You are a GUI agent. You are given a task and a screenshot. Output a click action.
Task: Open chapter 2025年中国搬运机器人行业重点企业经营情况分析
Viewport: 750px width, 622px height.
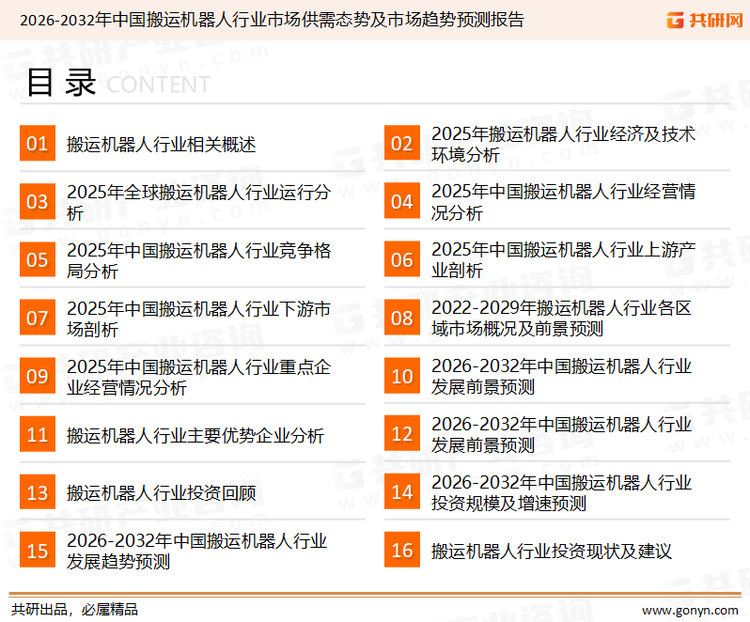(x=199, y=377)
